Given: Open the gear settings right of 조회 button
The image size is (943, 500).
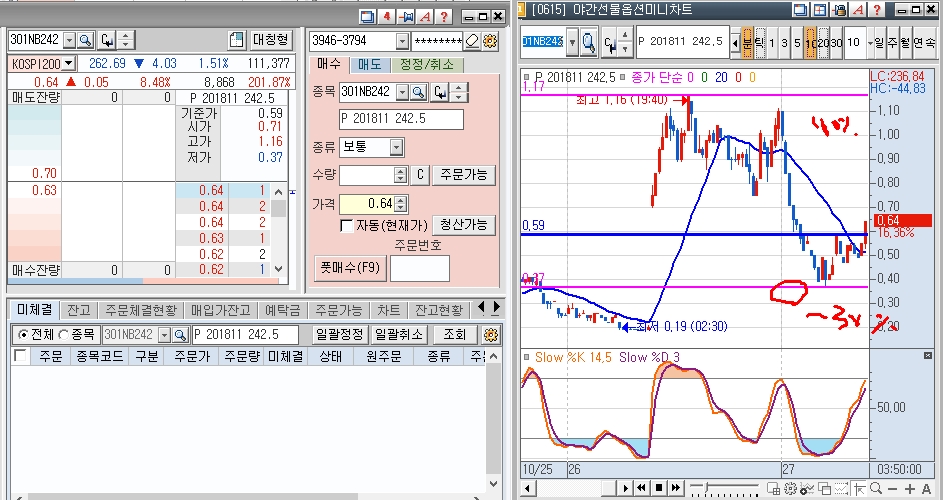Looking at the screenshot, I should (x=491, y=335).
